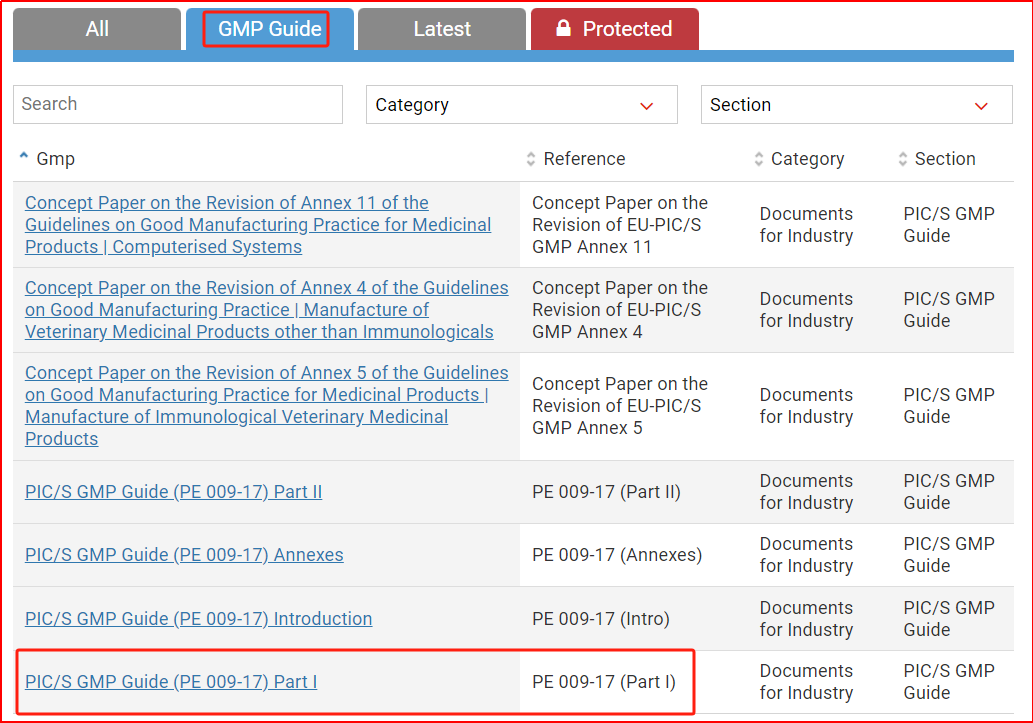This screenshot has width=1033, height=723.
Task: Open Annex 5 Immunological Veterinary concept paper
Action: click(x=266, y=395)
